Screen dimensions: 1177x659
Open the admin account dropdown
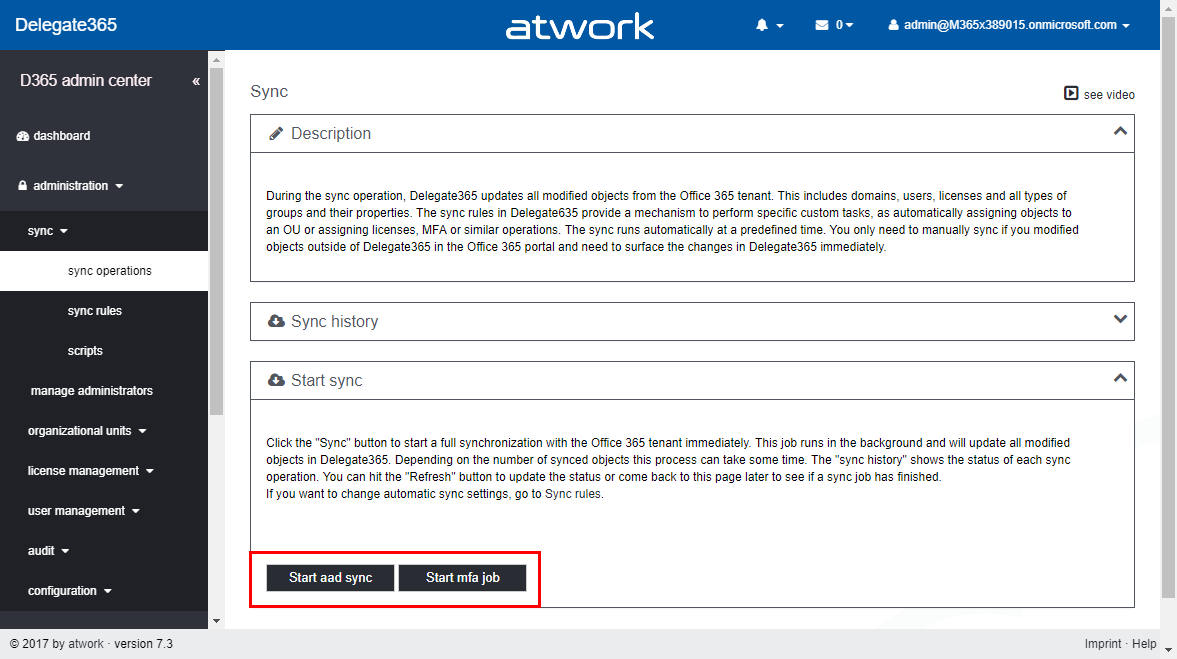click(1009, 25)
